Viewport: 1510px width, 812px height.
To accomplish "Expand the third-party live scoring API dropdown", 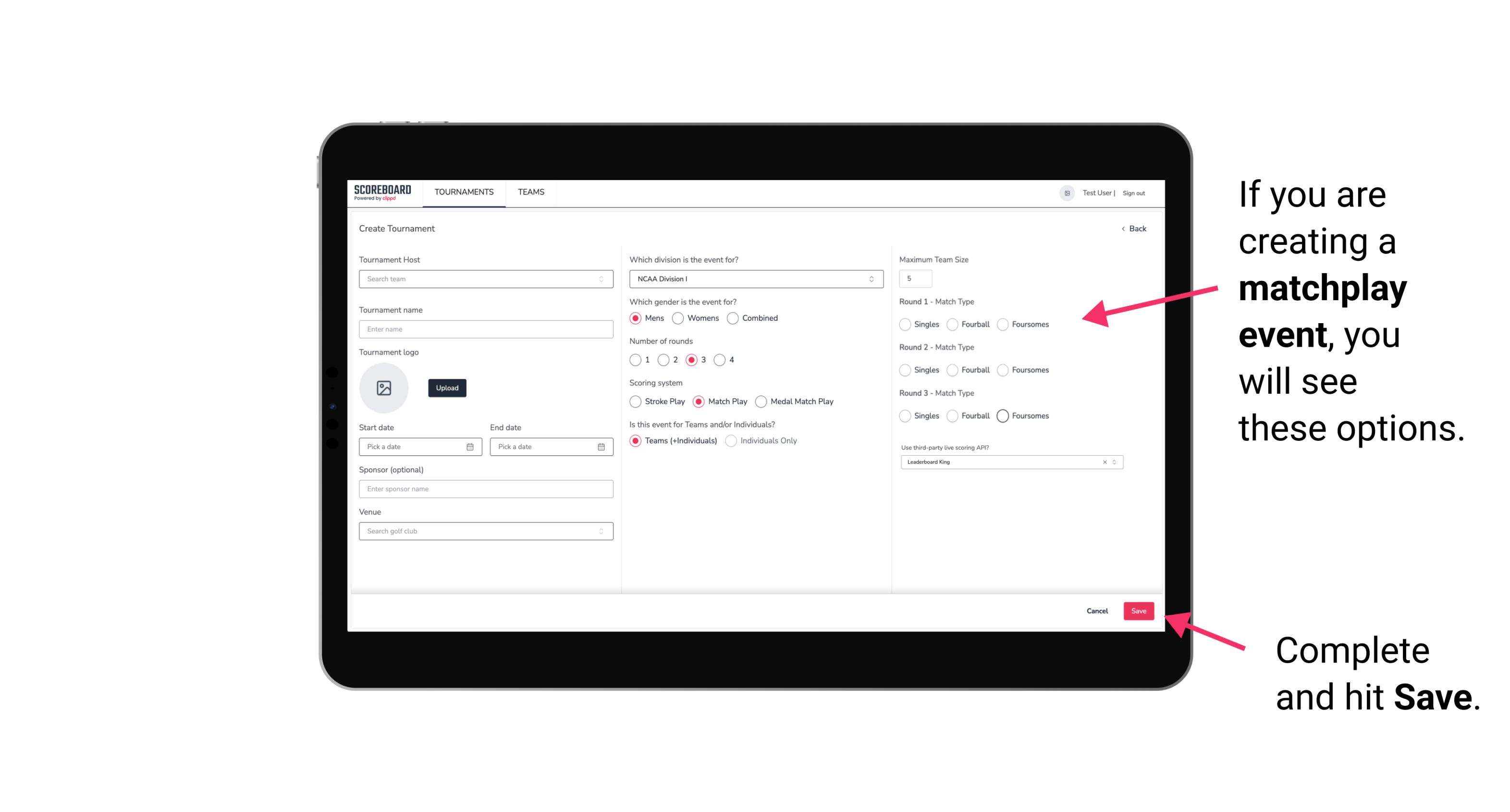I will [x=1112, y=462].
